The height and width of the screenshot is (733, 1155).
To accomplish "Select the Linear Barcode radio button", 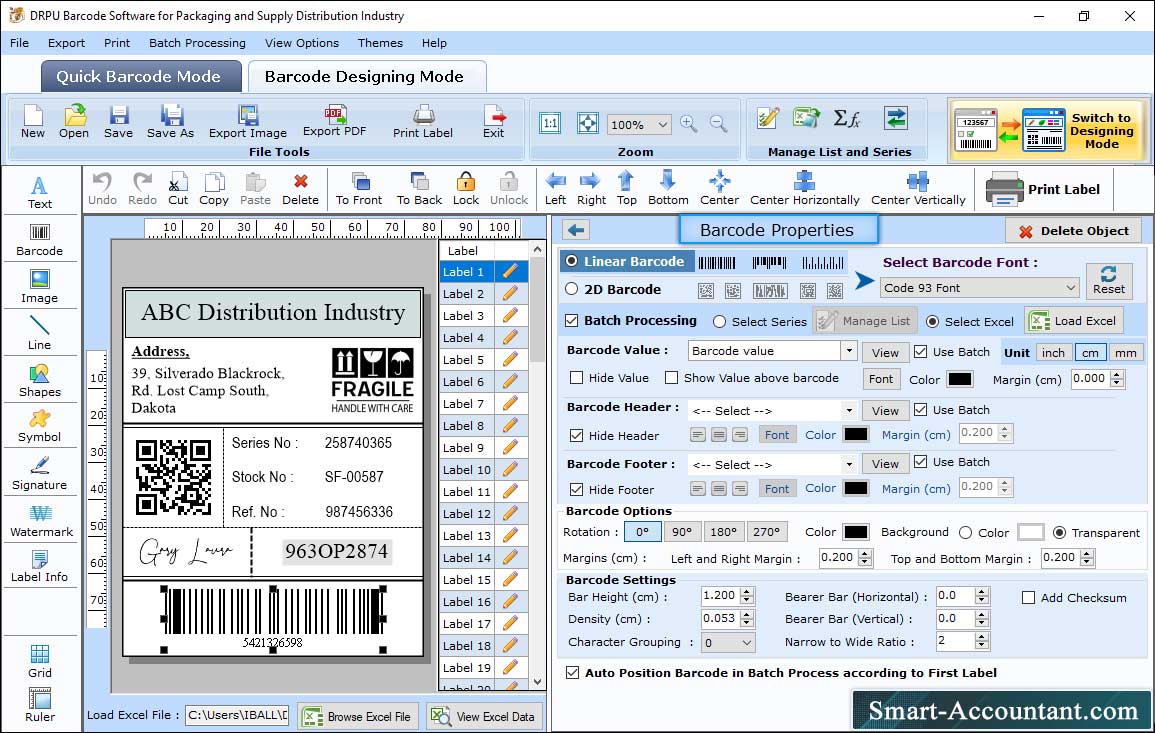I will [x=572, y=261].
